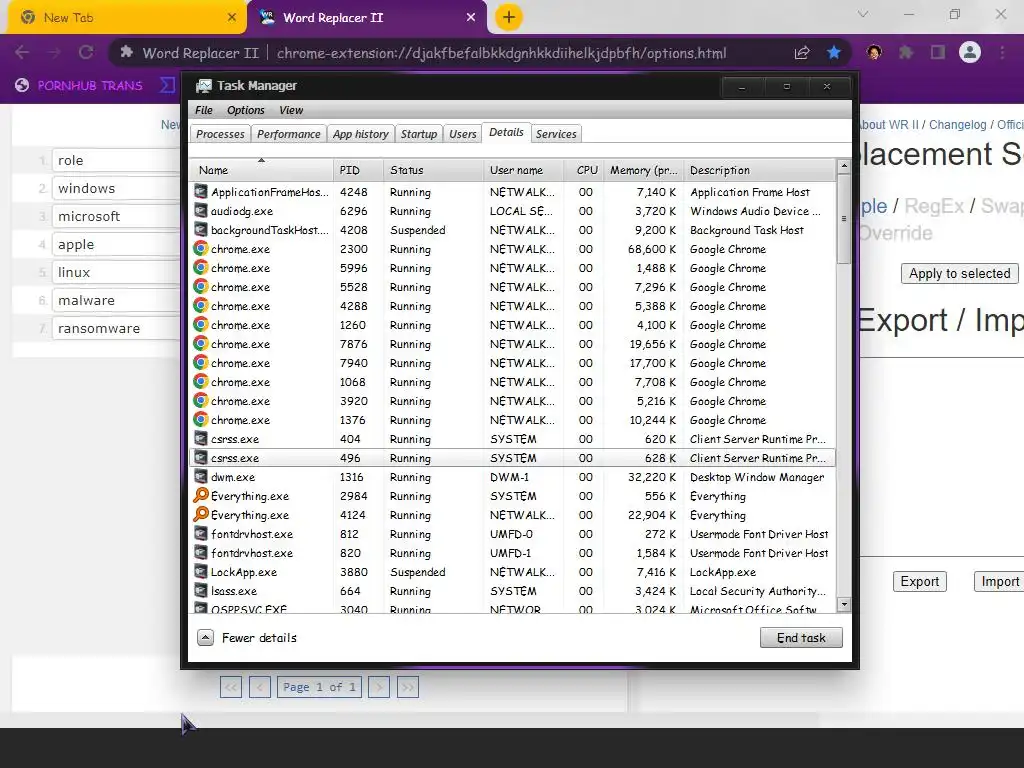
Task: Sort by the CPU column header
Action: coord(584,170)
